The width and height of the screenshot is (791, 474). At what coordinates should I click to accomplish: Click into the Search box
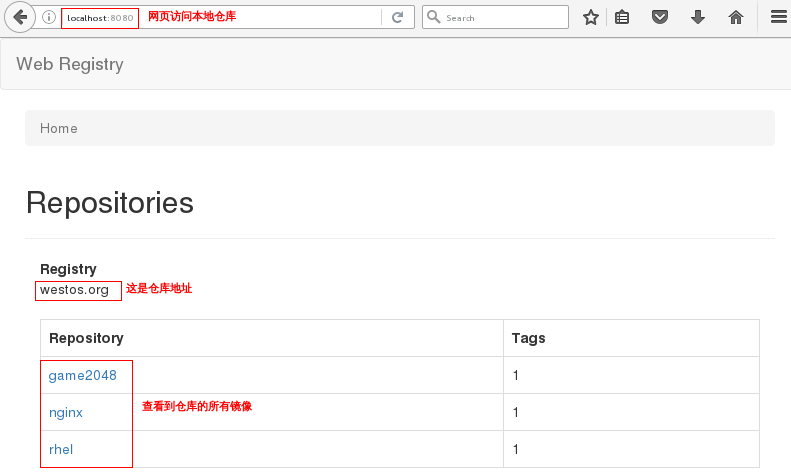coord(495,17)
